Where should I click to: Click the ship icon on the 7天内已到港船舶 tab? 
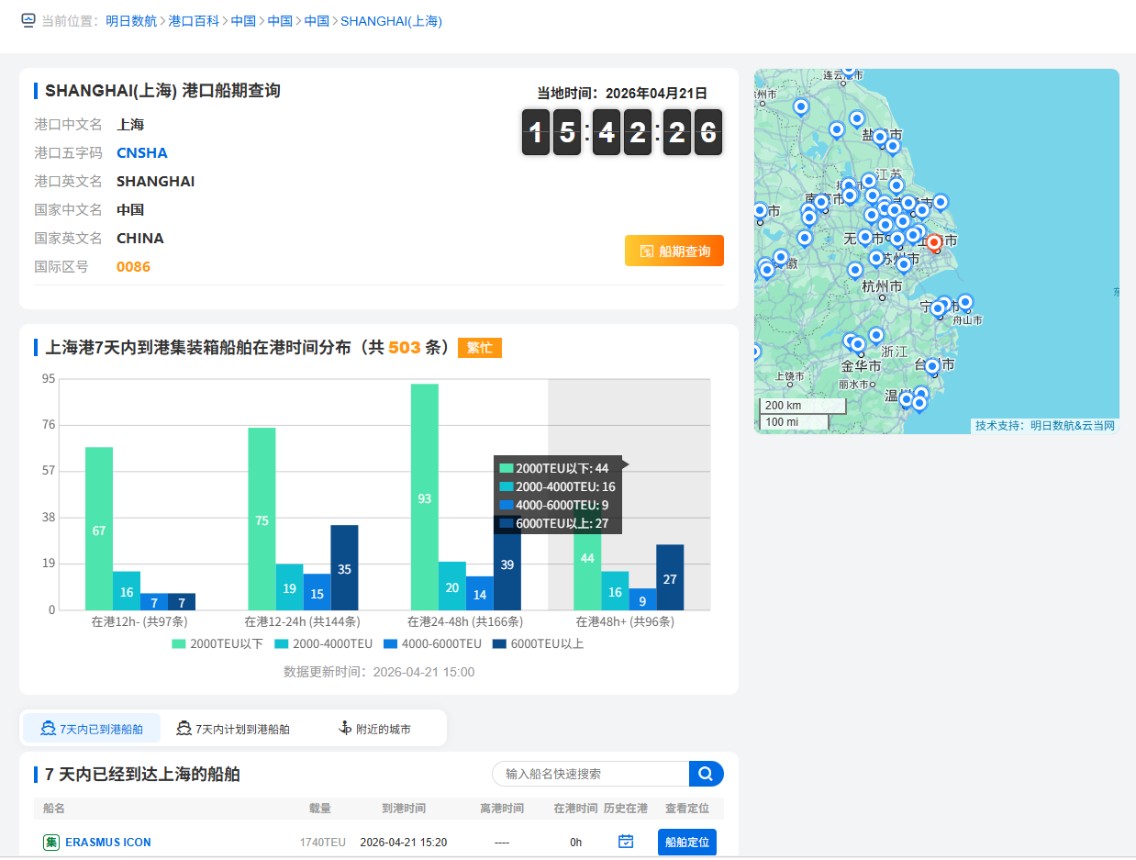point(47,729)
